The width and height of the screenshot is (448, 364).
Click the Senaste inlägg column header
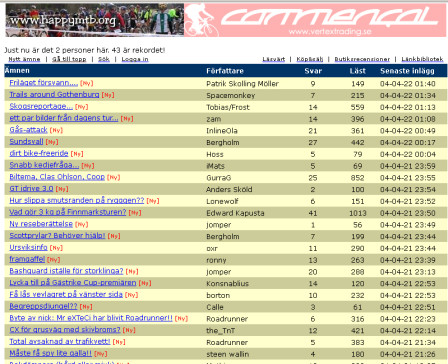[x=407, y=71]
